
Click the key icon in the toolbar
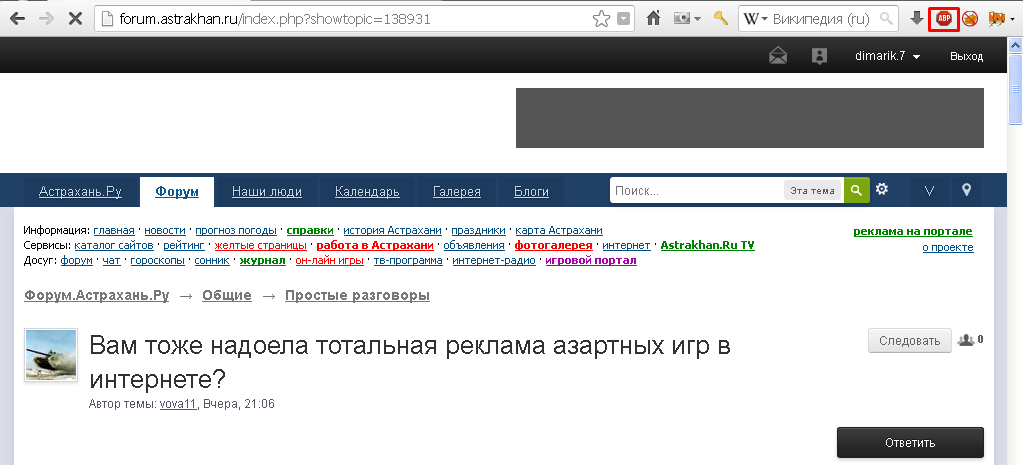720,18
